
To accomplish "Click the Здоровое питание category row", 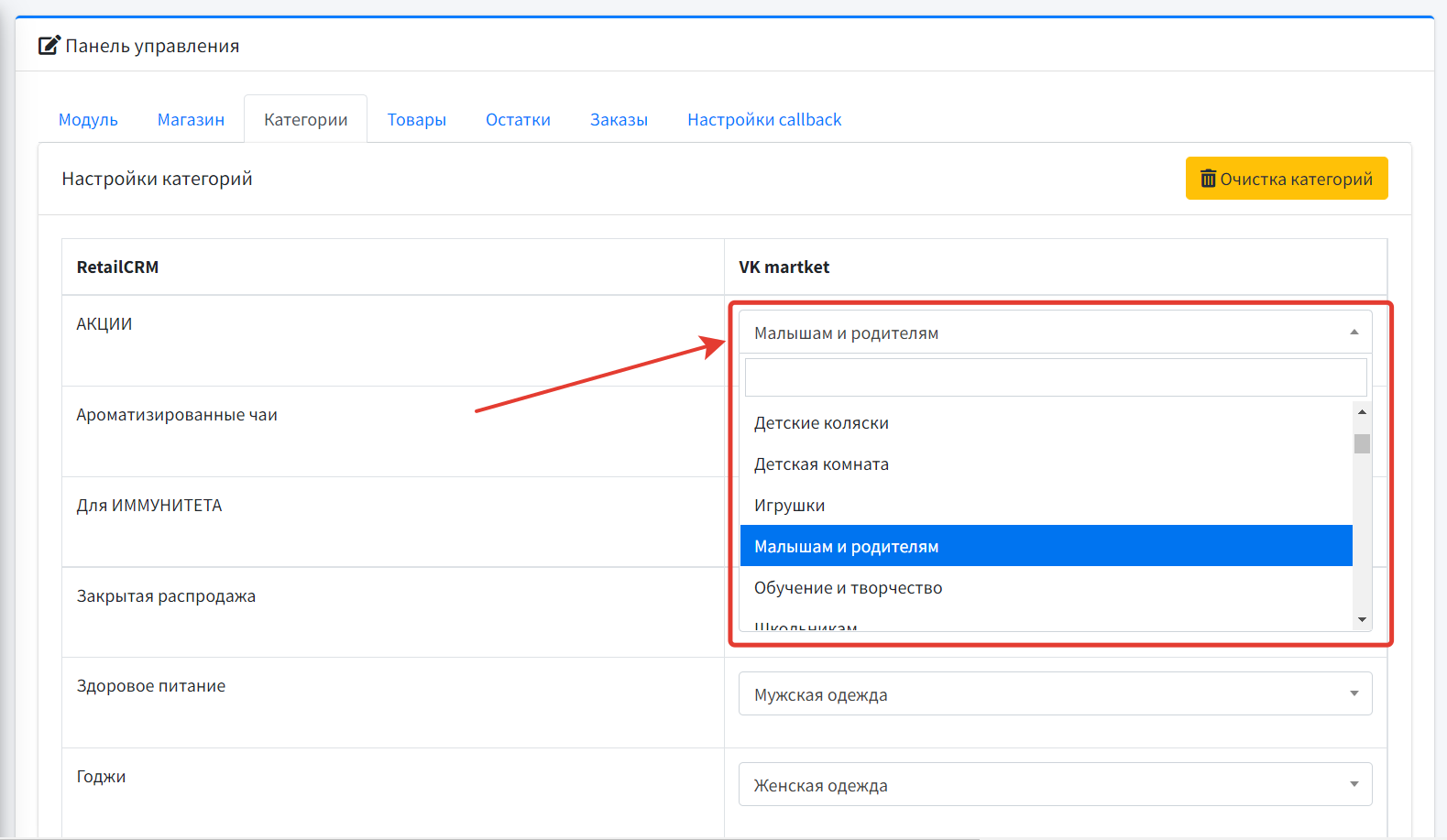I will pyautogui.click(x=393, y=703).
